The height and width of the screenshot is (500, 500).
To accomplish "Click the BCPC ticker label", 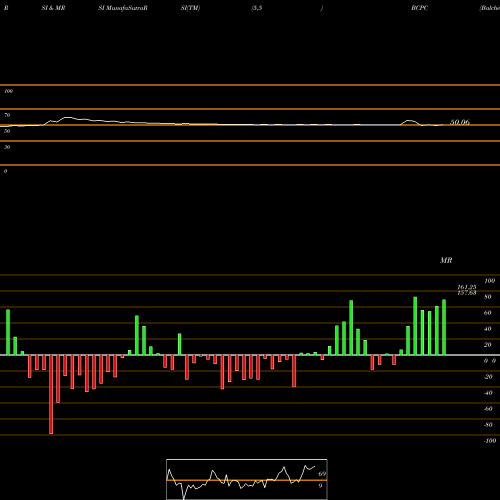I will [x=419, y=8].
